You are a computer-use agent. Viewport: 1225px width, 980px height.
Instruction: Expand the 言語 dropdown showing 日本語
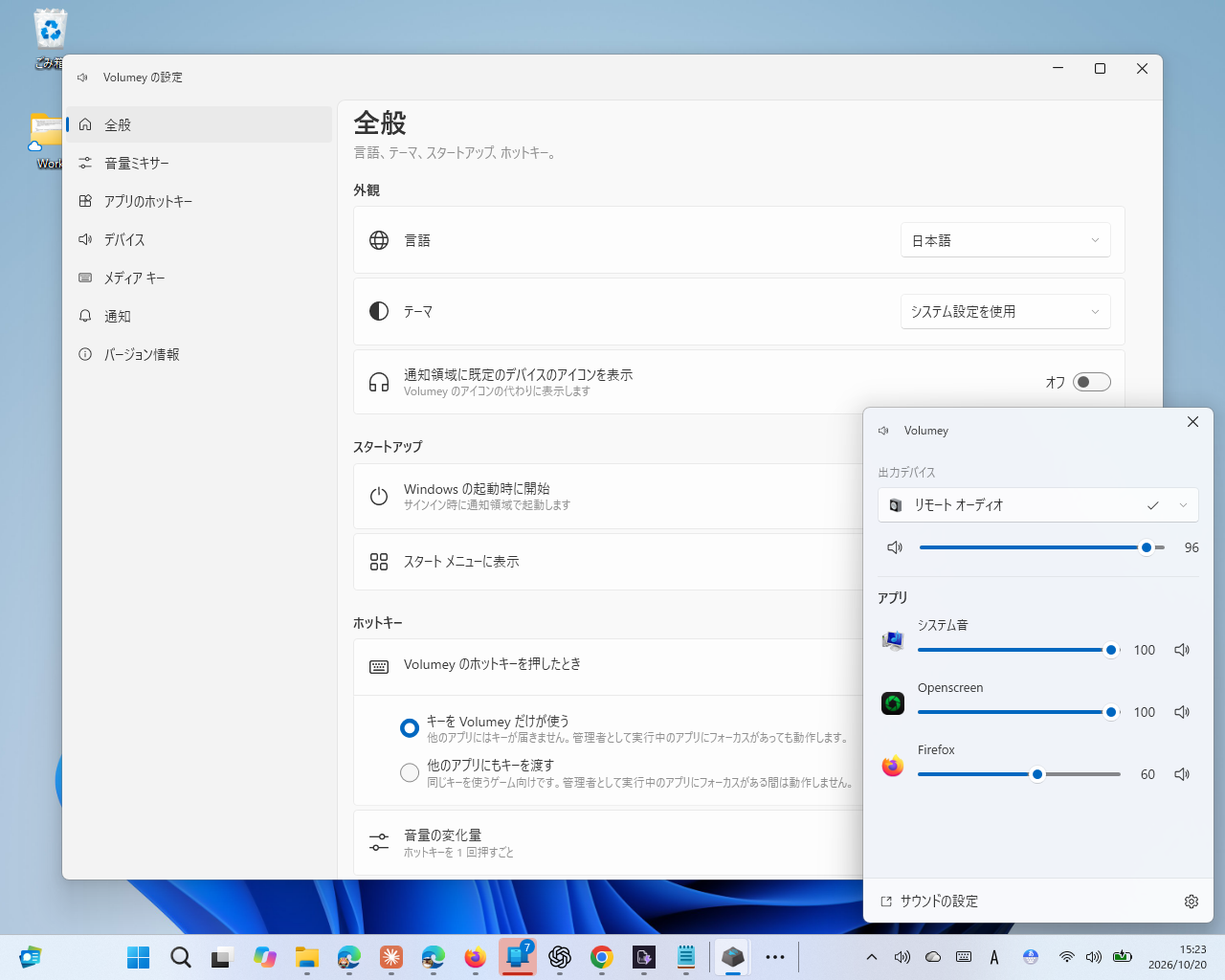[1005, 240]
